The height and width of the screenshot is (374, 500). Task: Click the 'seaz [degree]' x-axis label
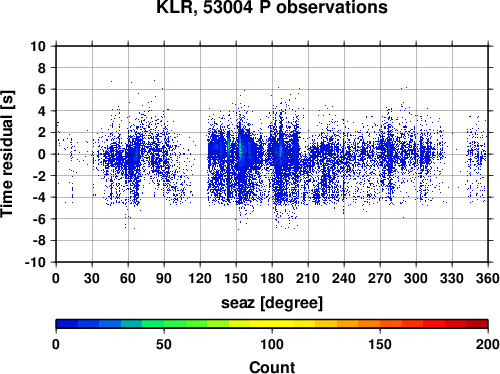pyautogui.click(x=272, y=303)
